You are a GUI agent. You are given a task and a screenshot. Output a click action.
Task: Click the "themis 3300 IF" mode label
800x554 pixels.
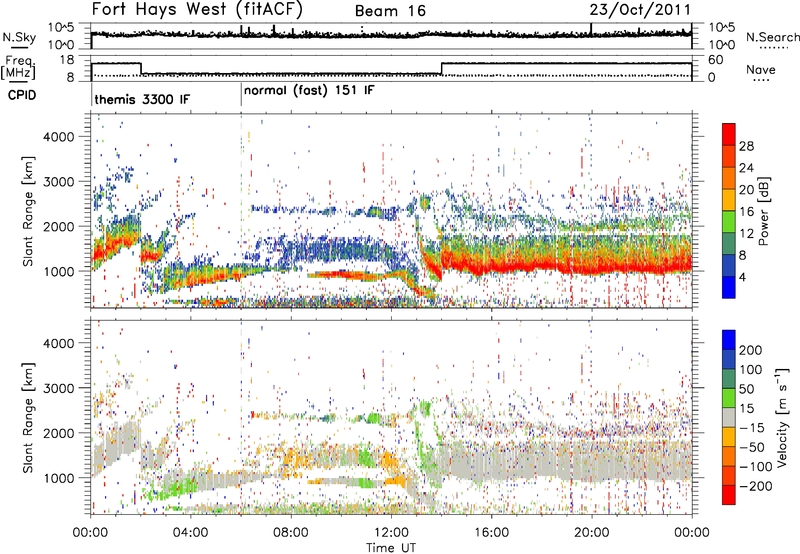[x=142, y=99]
